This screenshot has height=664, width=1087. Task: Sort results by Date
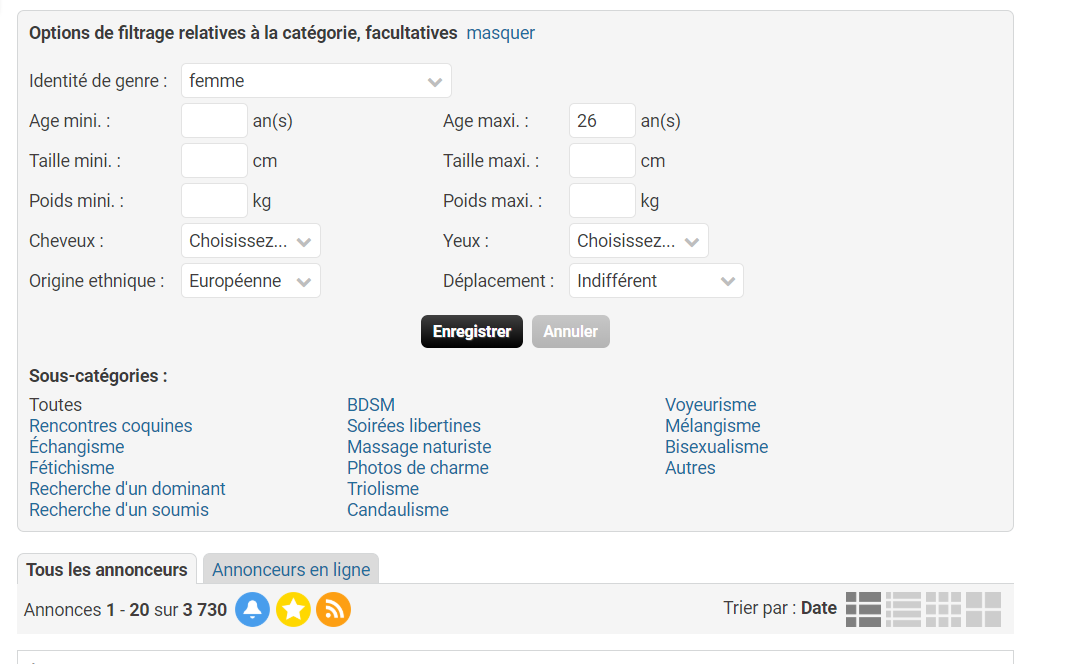click(818, 608)
